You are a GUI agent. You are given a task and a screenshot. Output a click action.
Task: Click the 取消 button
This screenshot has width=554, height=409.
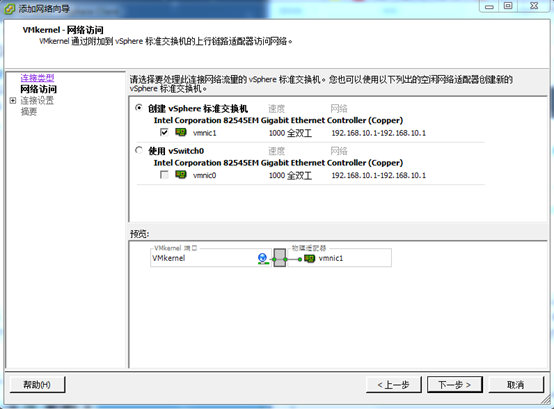click(x=516, y=384)
